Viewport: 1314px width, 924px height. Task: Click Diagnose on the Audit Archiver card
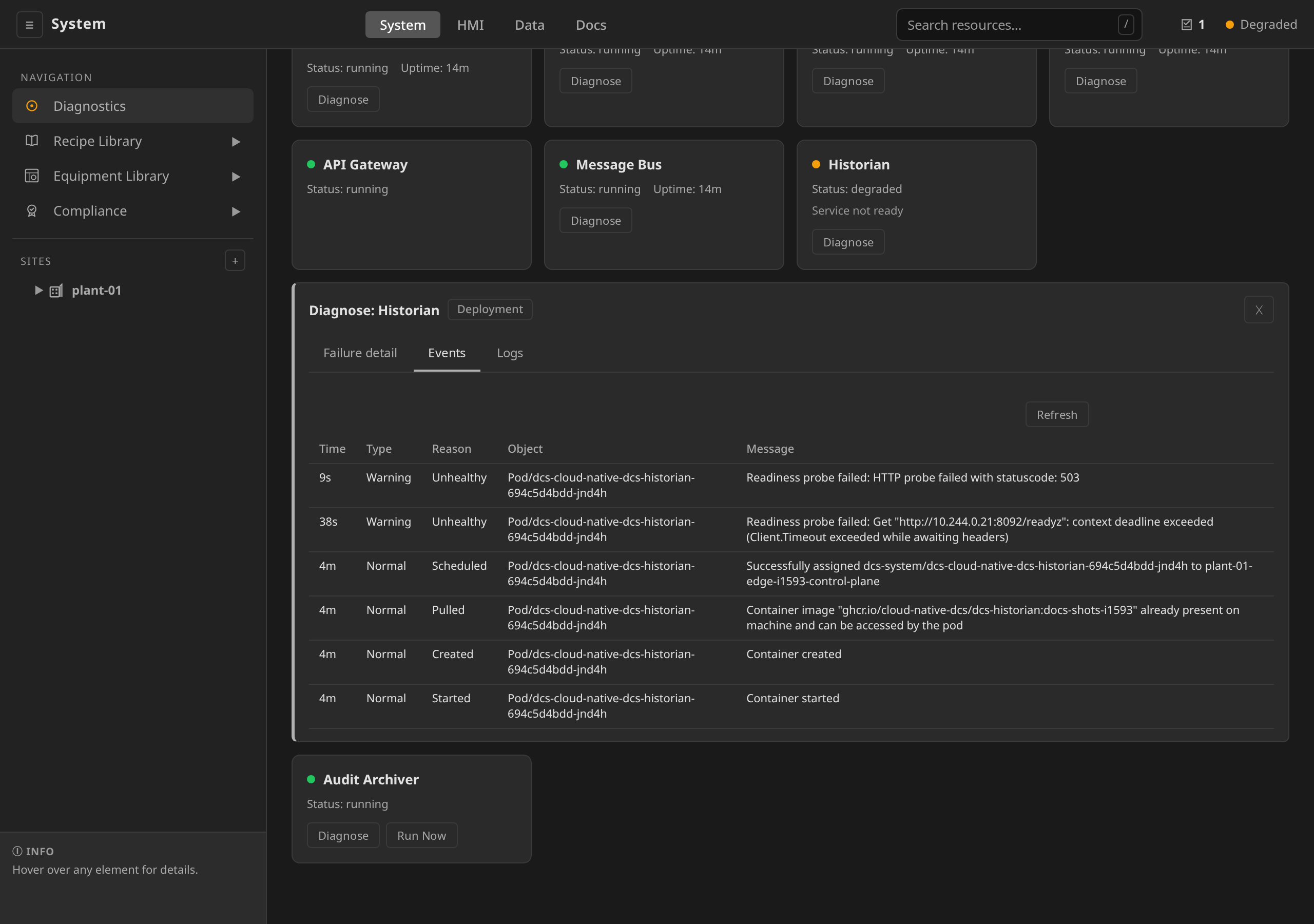pos(343,835)
